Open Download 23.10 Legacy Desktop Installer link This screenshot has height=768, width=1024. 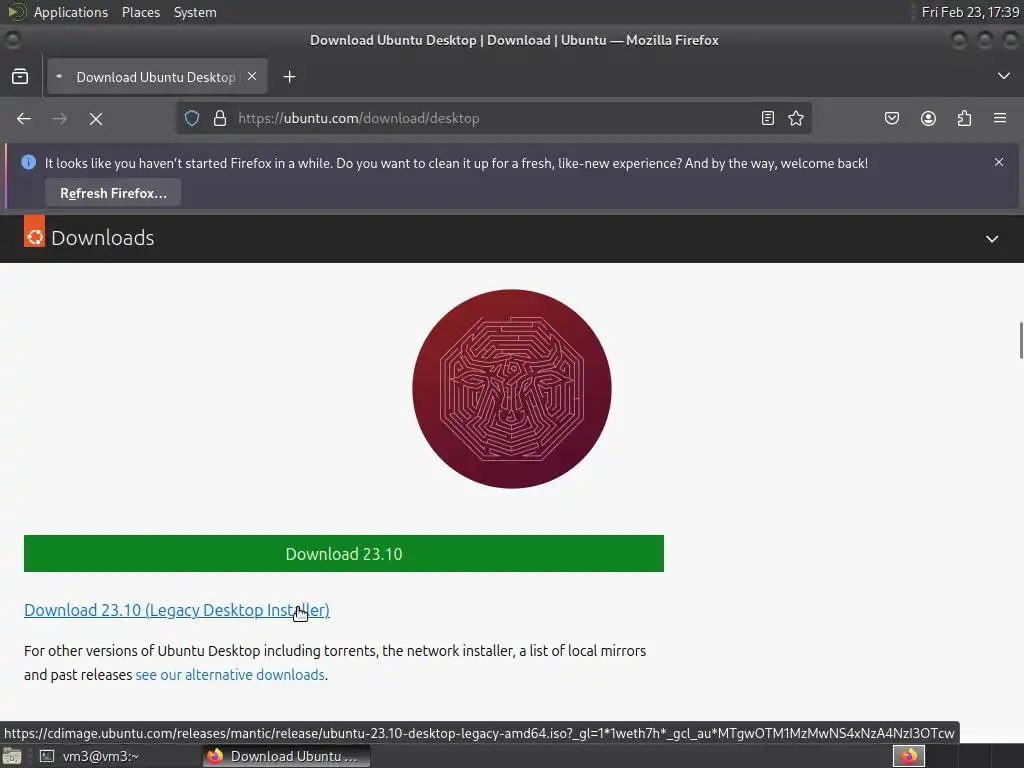(177, 610)
